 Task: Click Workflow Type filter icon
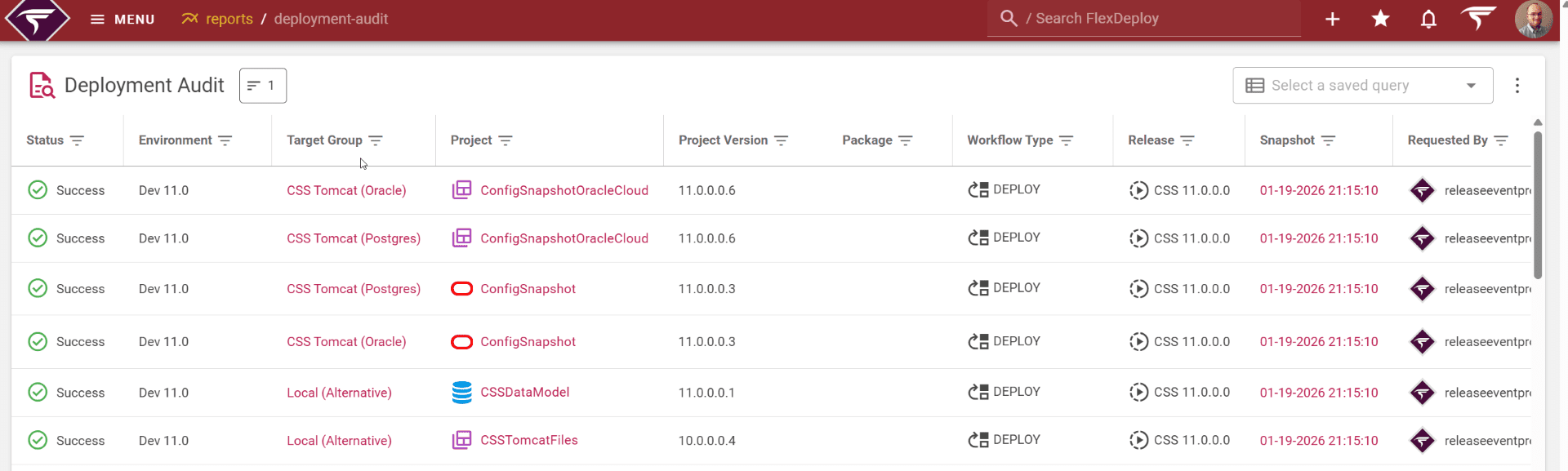point(1066,140)
